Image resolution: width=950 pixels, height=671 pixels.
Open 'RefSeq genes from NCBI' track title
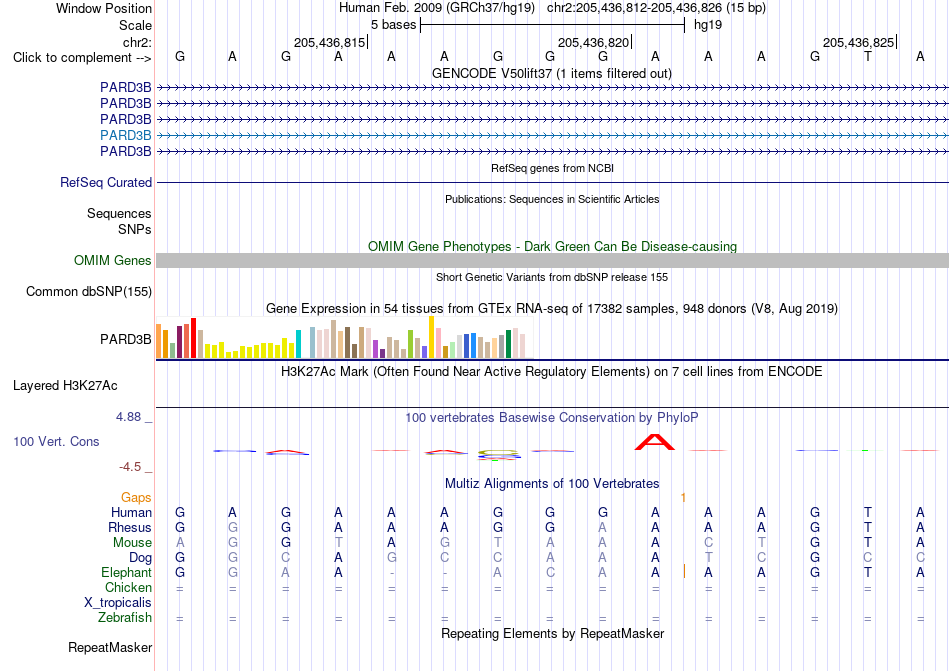[552, 168]
